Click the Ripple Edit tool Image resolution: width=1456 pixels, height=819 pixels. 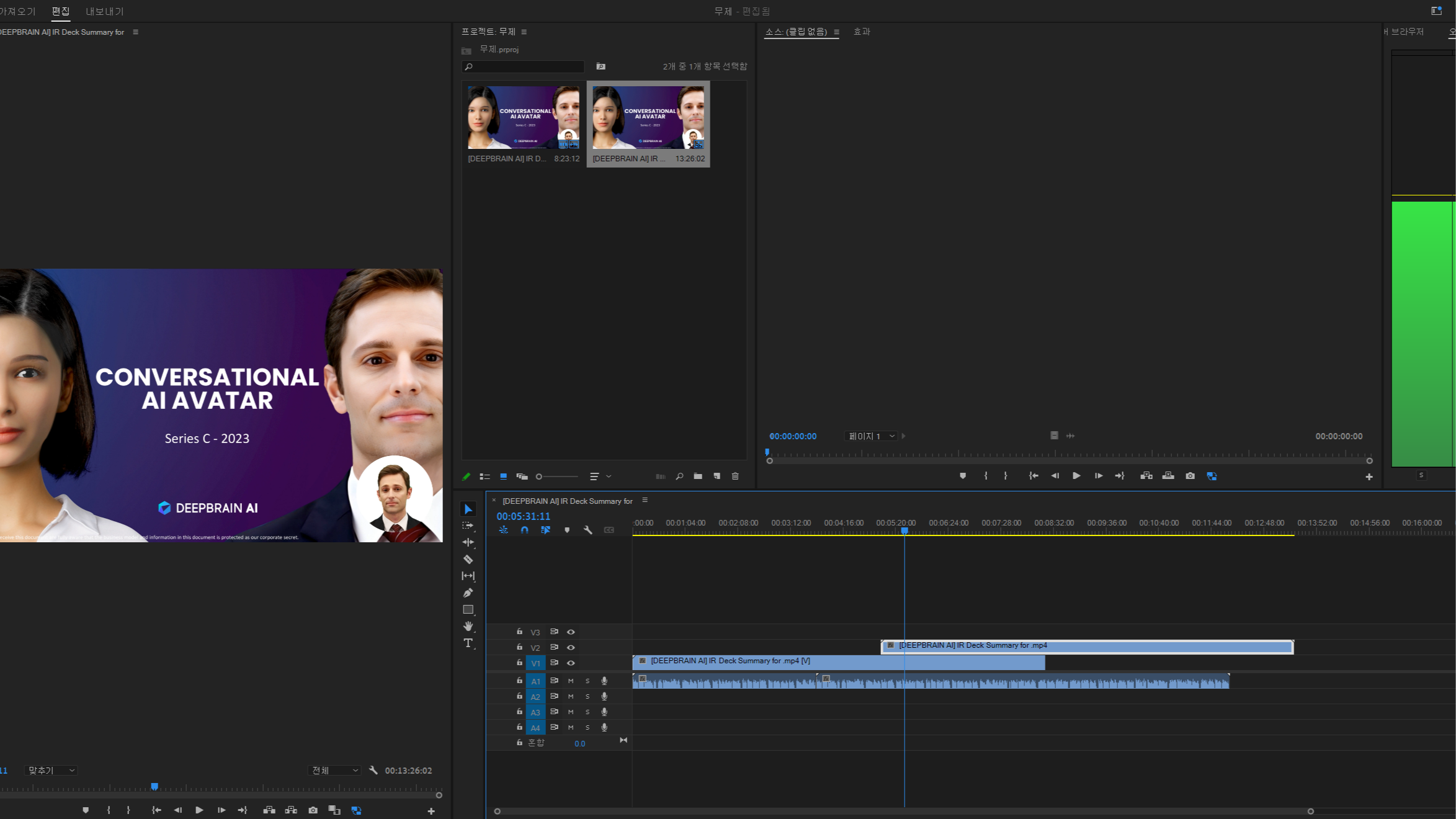click(468, 542)
